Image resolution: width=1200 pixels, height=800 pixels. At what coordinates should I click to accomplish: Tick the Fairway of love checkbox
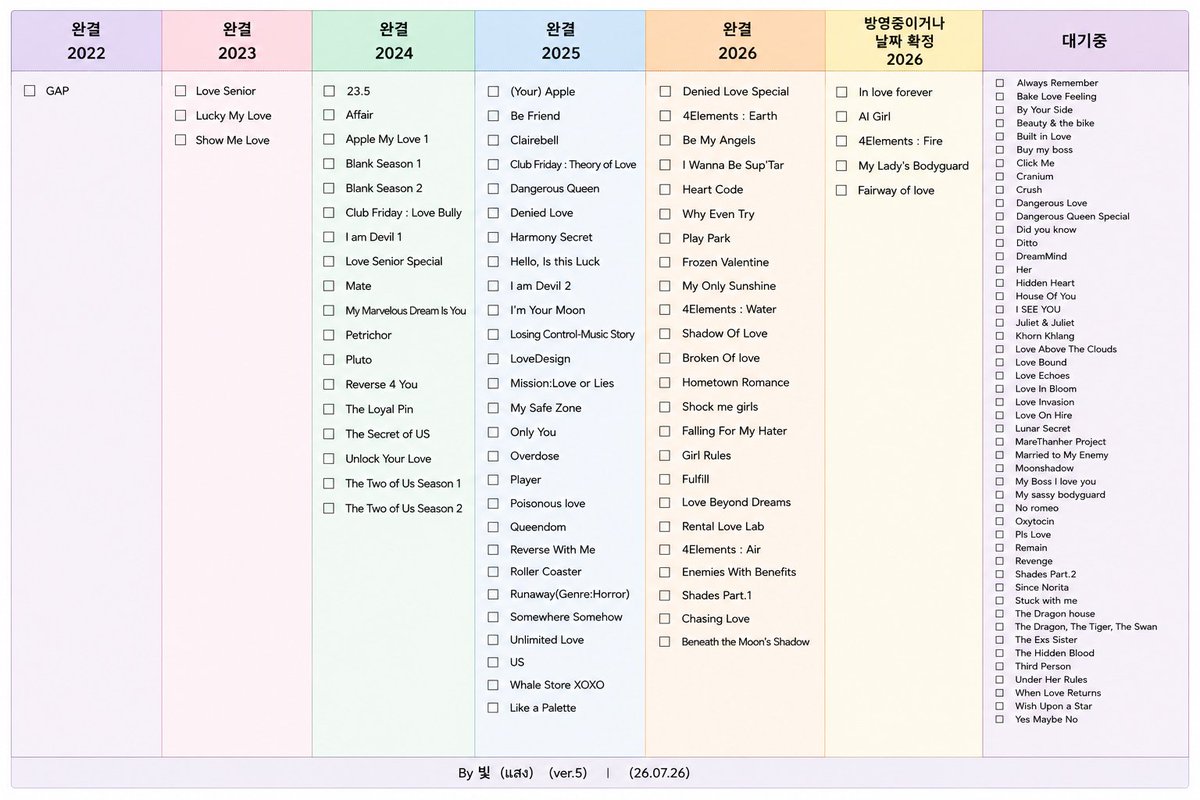pyautogui.click(x=841, y=190)
